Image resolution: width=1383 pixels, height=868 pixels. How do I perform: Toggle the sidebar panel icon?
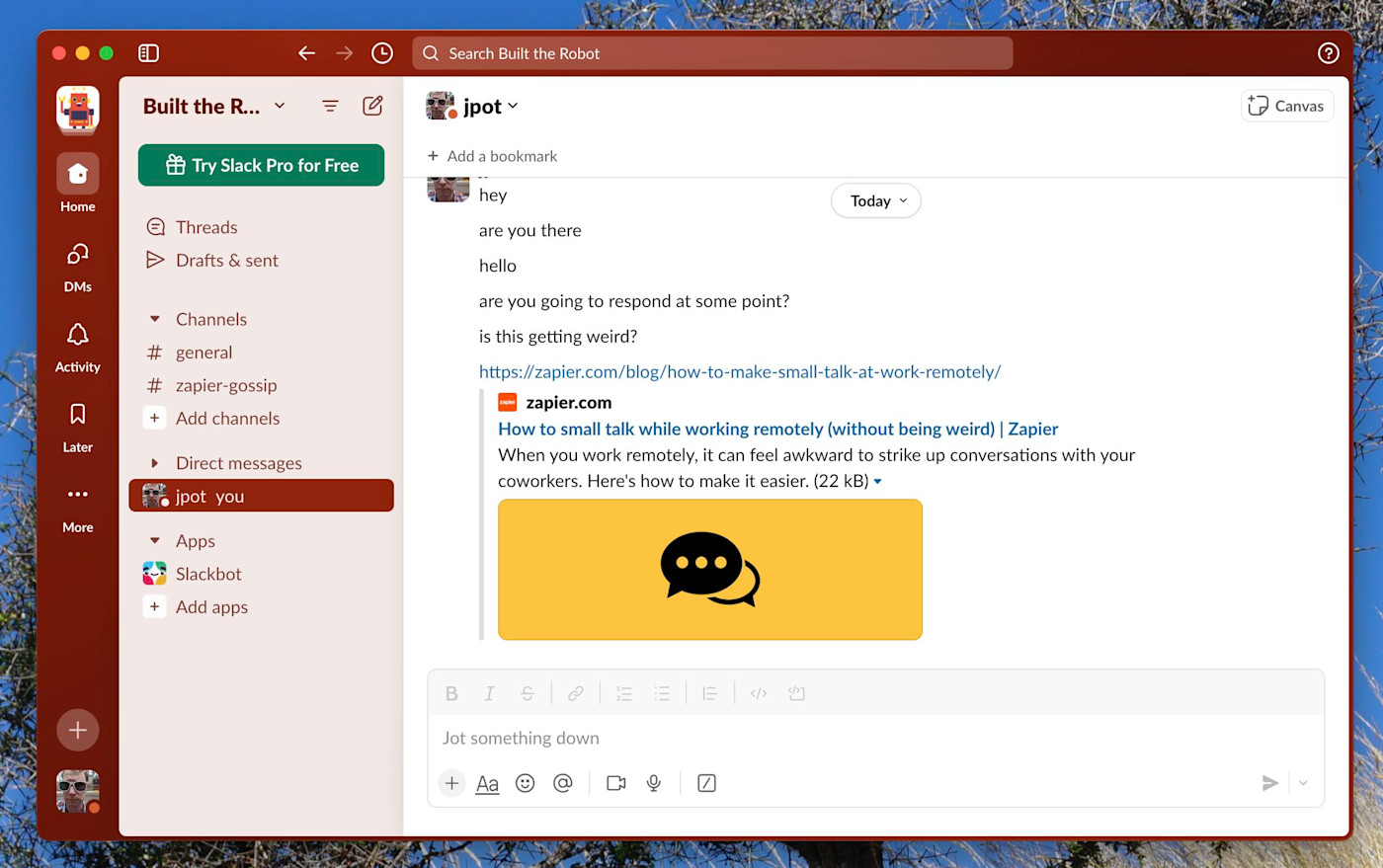[148, 53]
